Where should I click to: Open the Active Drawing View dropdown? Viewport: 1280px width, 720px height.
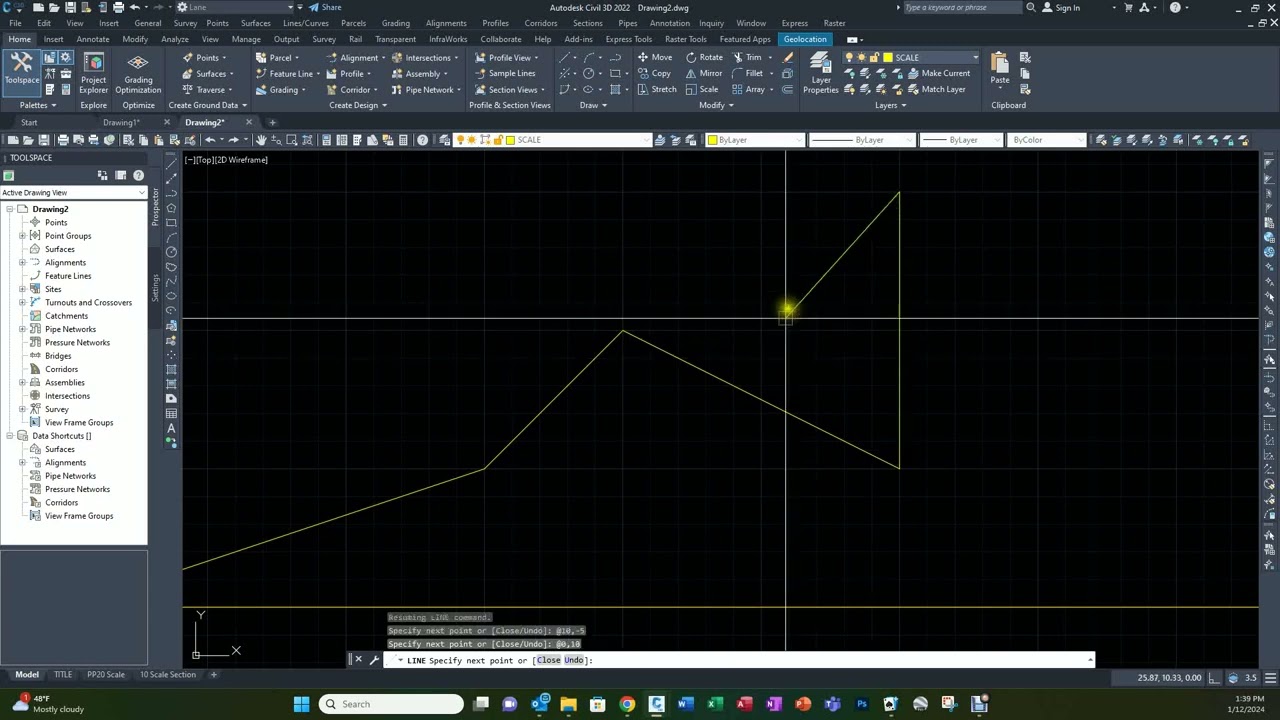point(73,192)
